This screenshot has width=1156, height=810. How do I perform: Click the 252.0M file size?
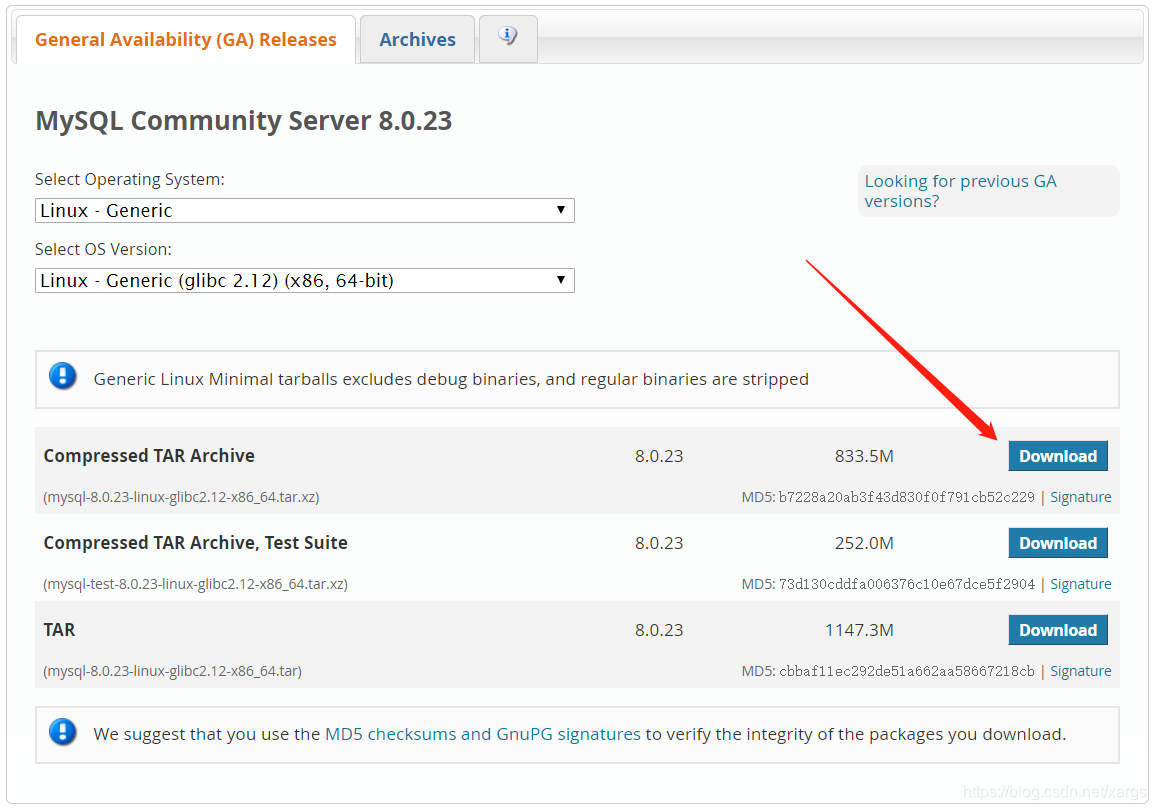click(x=864, y=543)
